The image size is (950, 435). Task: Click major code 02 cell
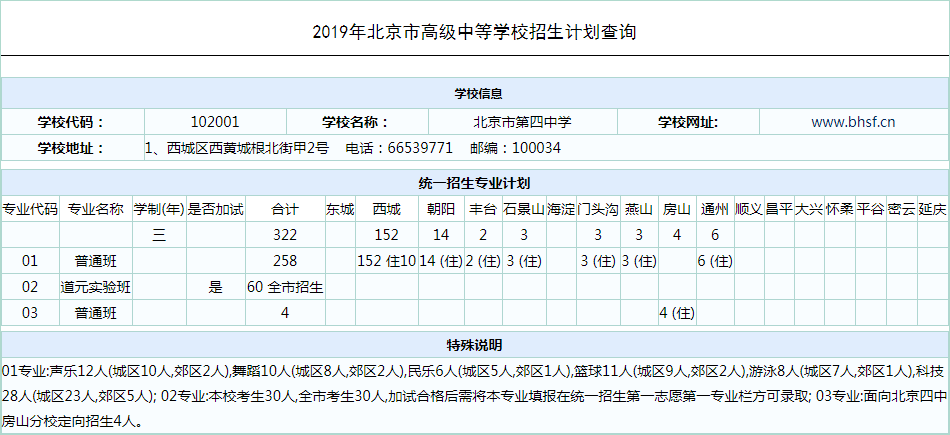30,287
